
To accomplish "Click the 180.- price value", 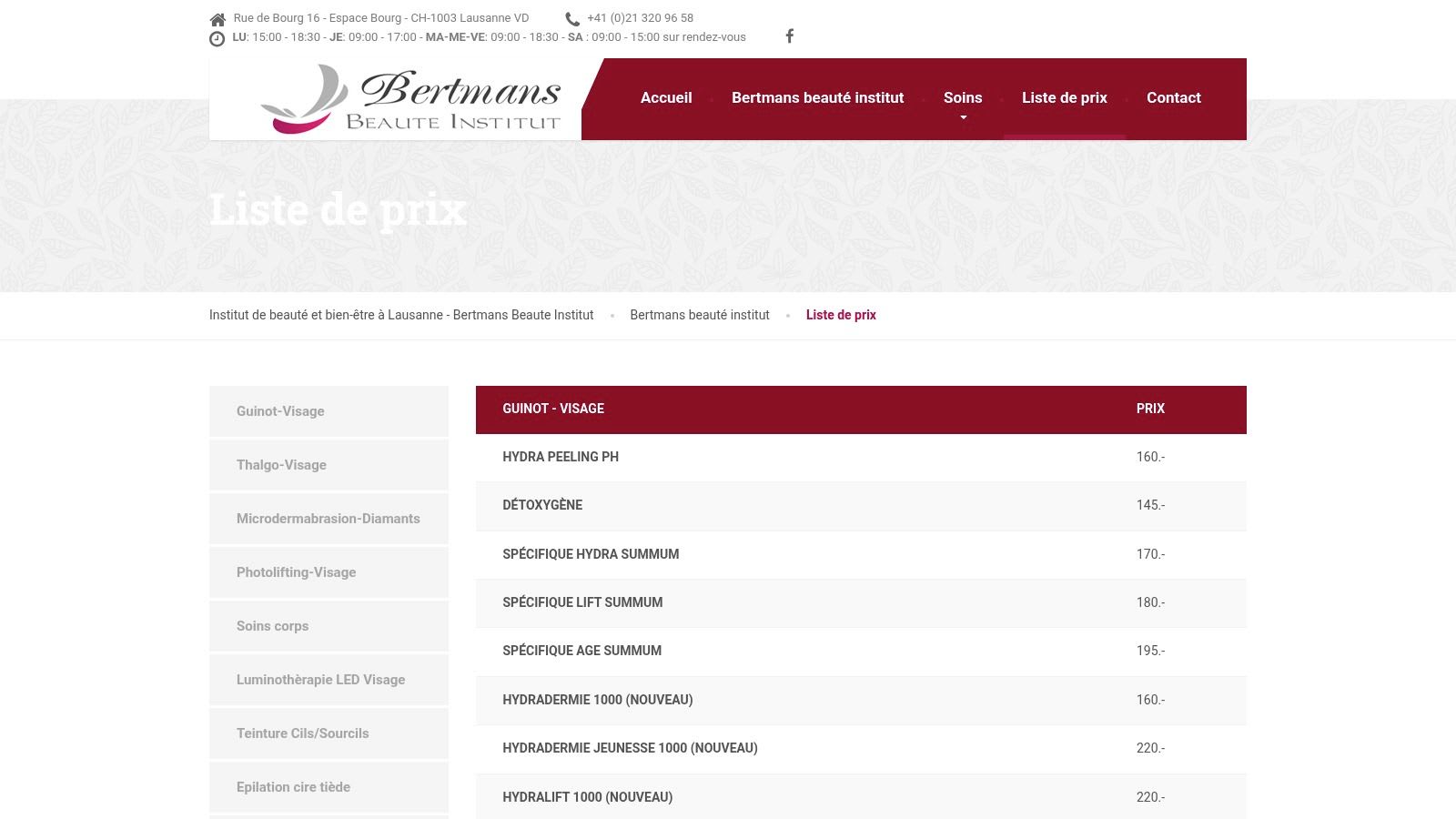I will tap(1150, 602).
